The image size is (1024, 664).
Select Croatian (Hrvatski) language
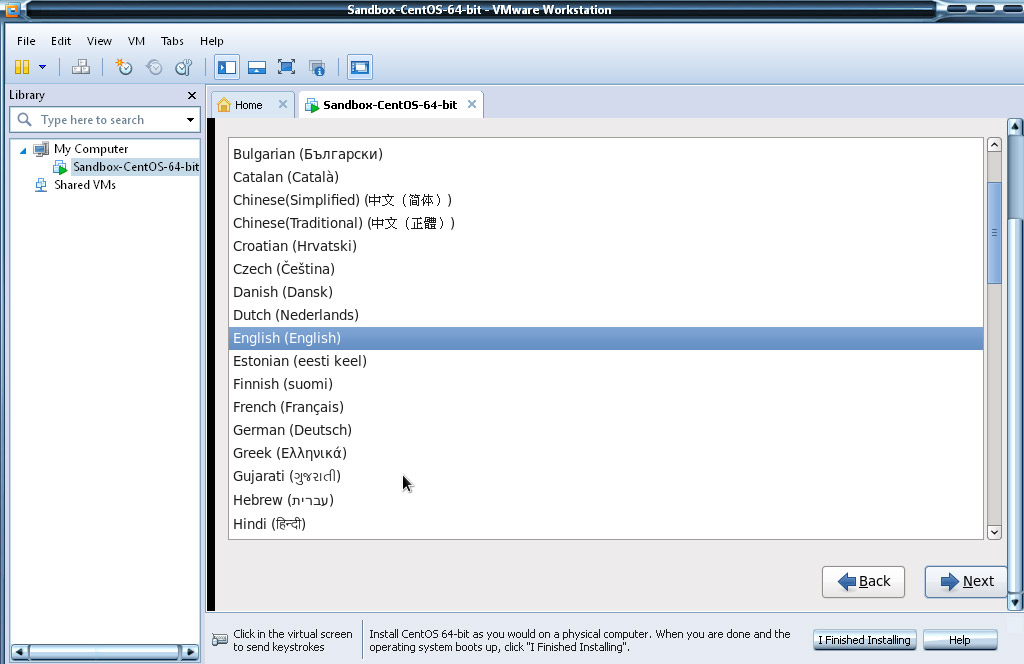pos(605,246)
